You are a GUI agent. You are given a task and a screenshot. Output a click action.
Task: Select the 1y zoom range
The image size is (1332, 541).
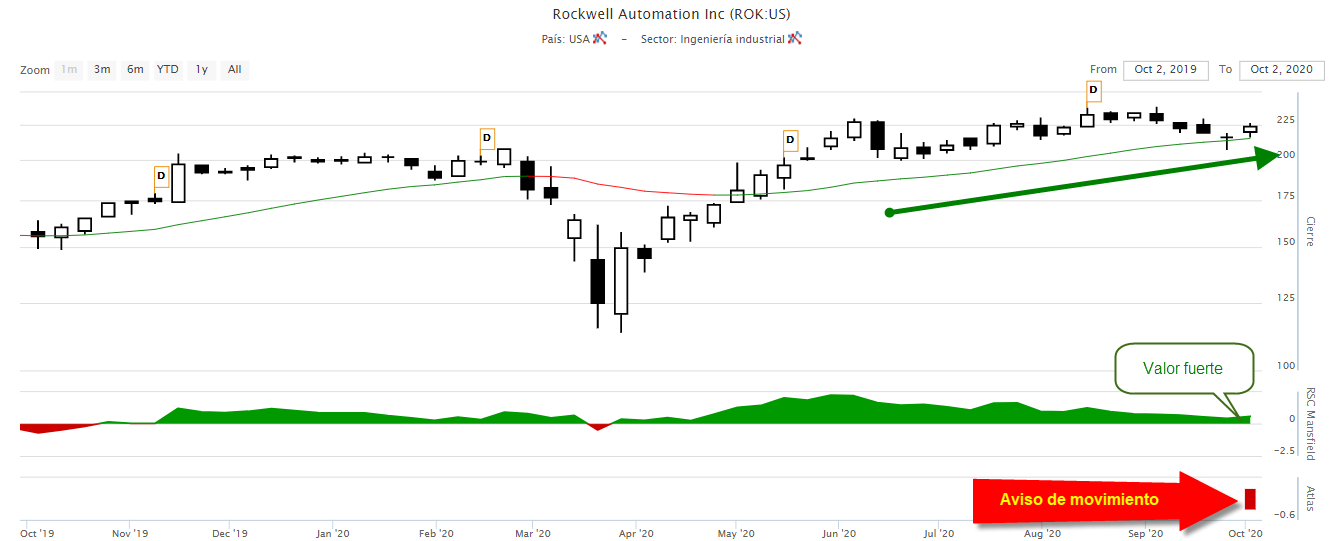pos(202,70)
